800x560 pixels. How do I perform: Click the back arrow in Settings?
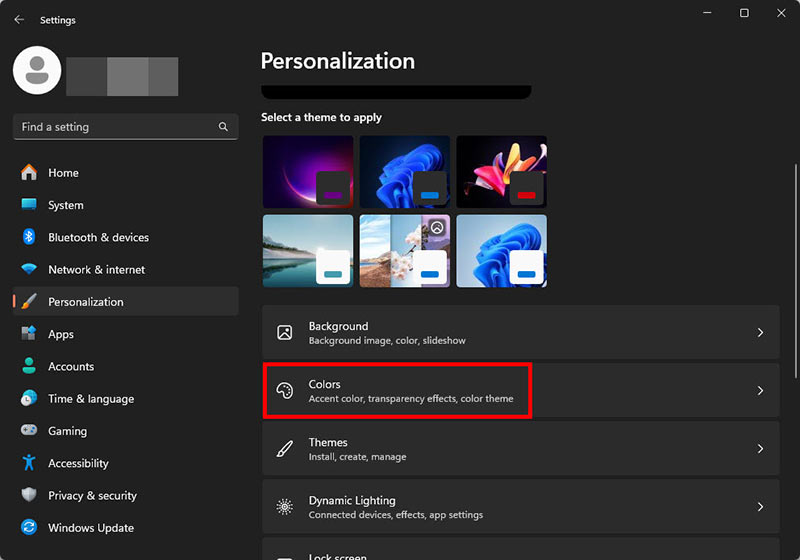coord(19,19)
